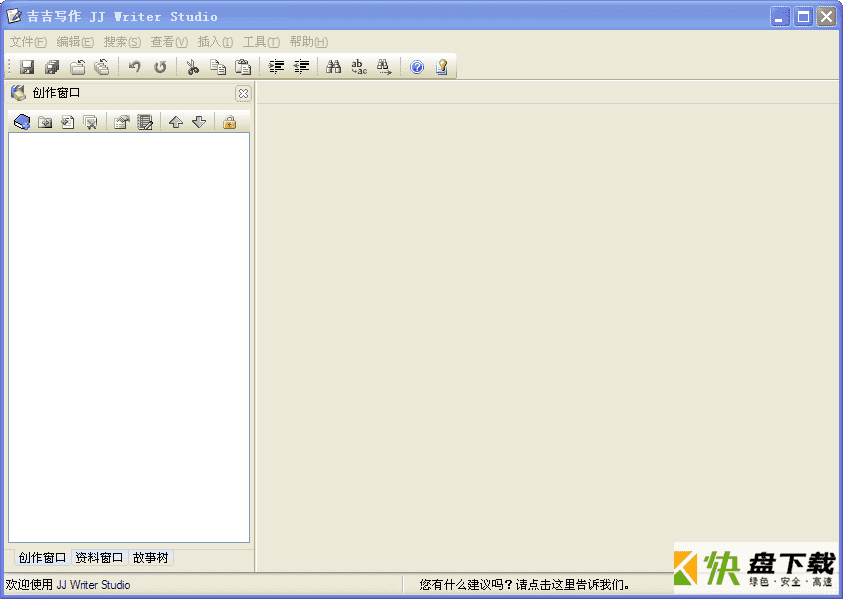Screen dimensions: 843x599
Task: Open item properties icon in creation panel
Action: 122,123
